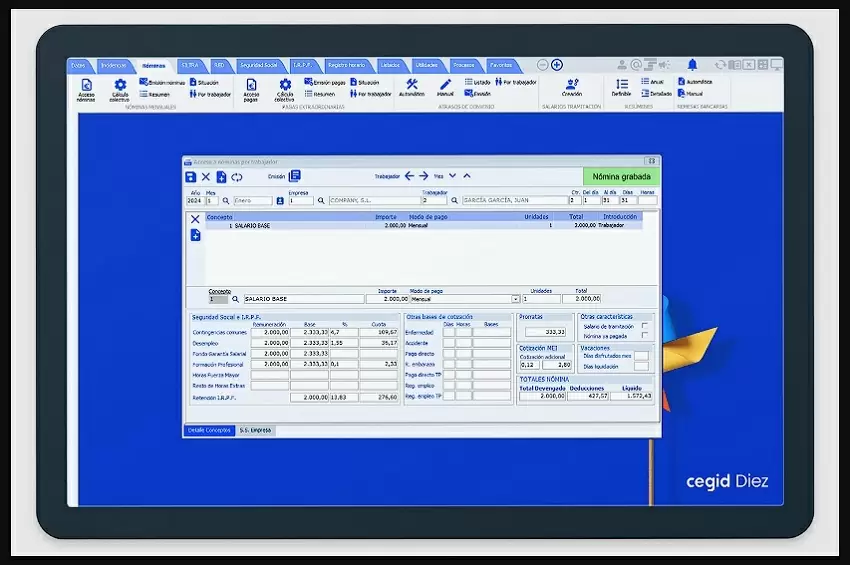Switch to the Favoritos tab
The height and width of the screenshot is (565, 850).
[x=501, y=65]
